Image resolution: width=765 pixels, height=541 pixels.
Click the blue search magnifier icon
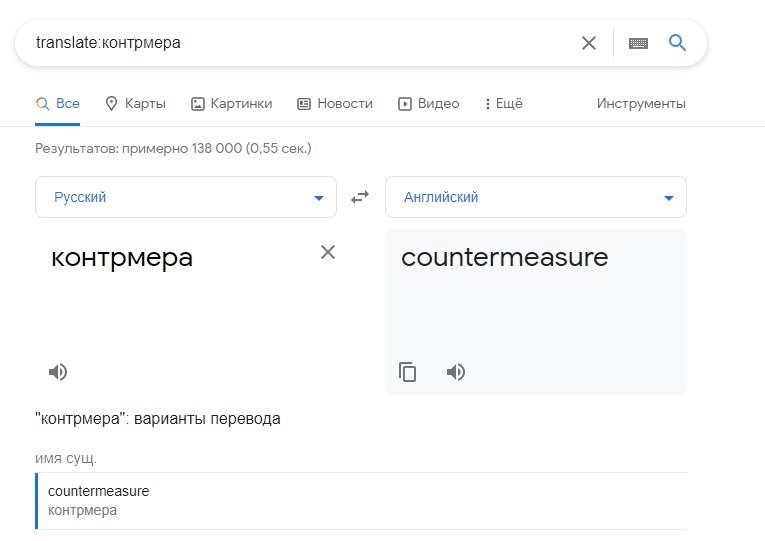(x=677, y=42)
